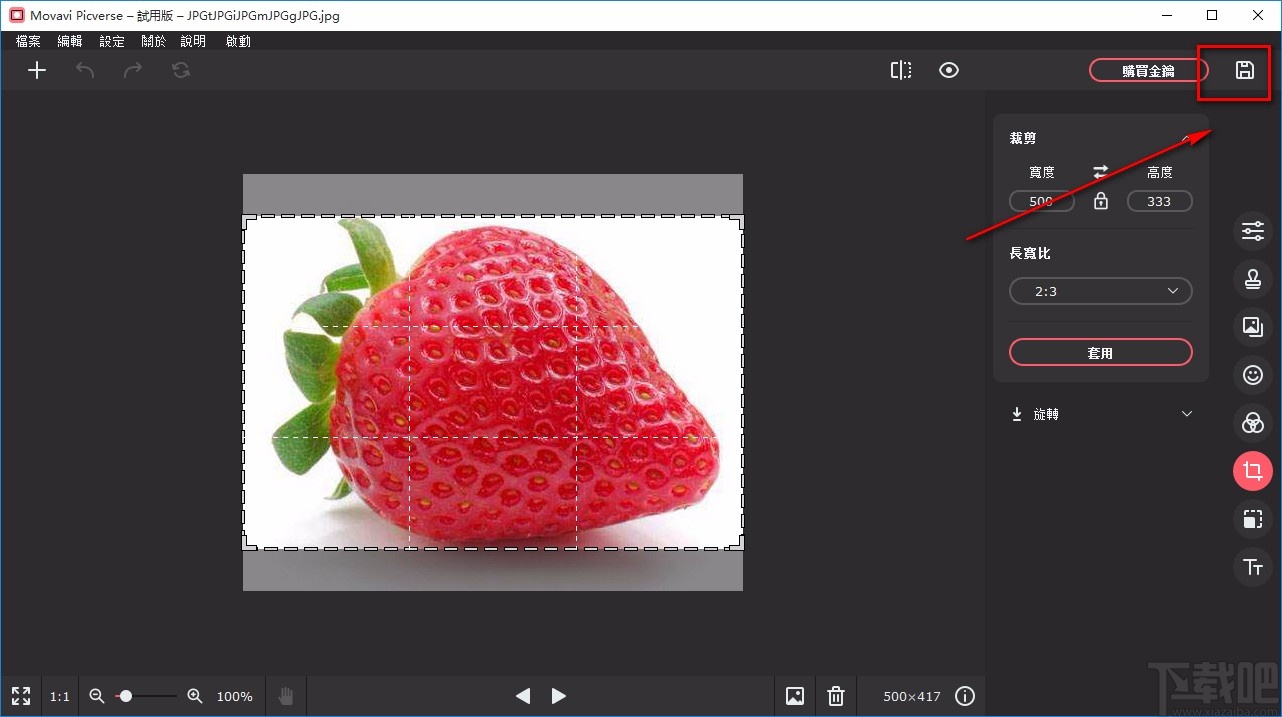Open the 設定 menu
1282x717 pixels.
click(x=112, y=41)
